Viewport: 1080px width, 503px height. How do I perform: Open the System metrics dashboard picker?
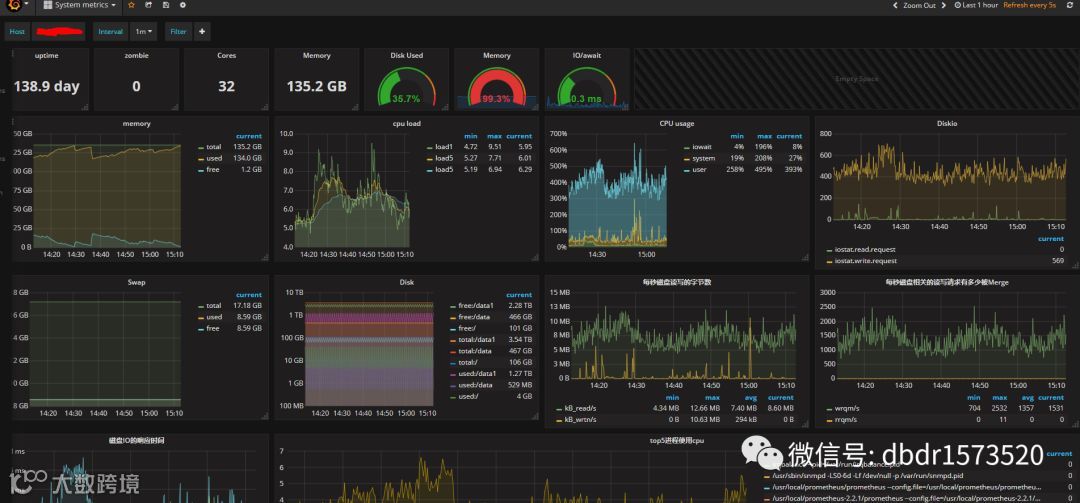tap(79, 6)
